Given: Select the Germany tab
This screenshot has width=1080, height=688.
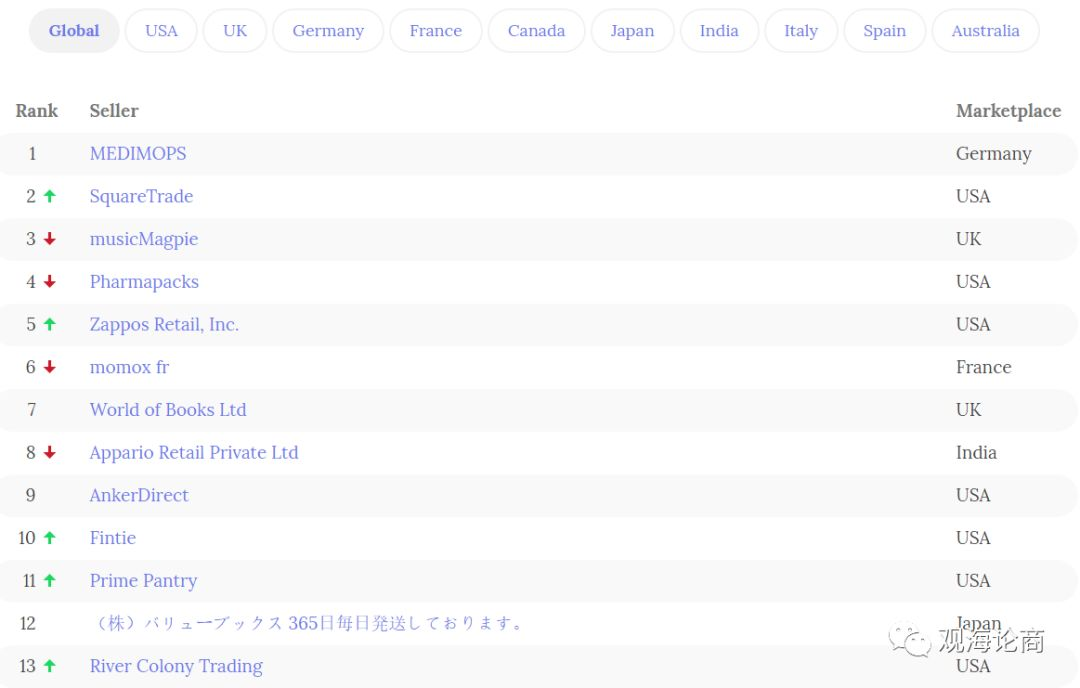Looking at the screenshot, I should [x=328, y=31].
